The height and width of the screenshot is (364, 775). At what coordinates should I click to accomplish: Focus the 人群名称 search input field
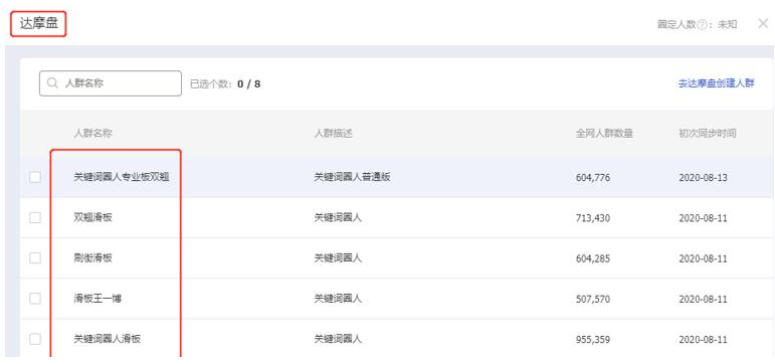[x=110, y=83]
